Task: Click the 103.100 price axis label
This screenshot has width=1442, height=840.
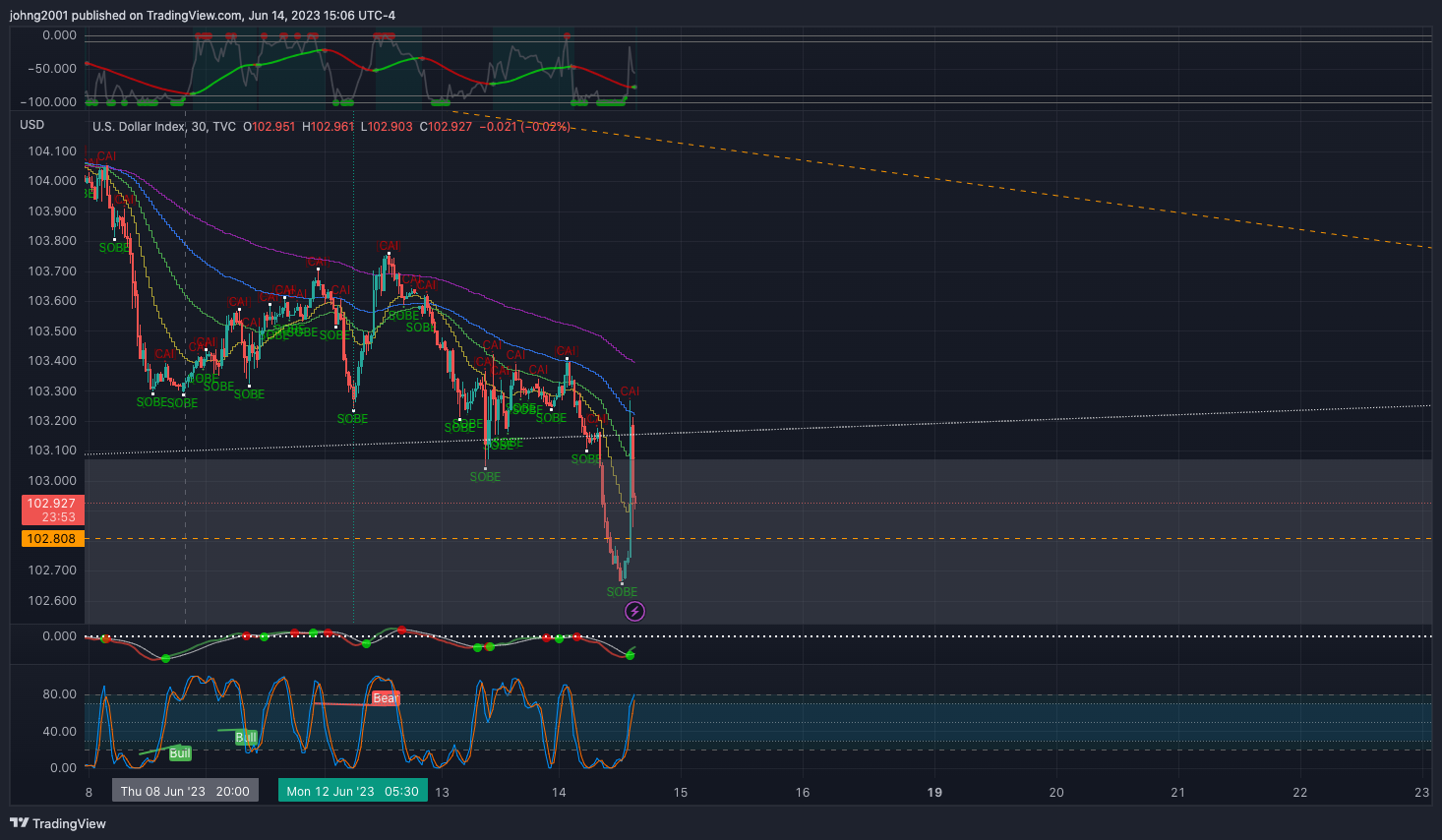Action: pyautogui.click(x=52, y=450)
